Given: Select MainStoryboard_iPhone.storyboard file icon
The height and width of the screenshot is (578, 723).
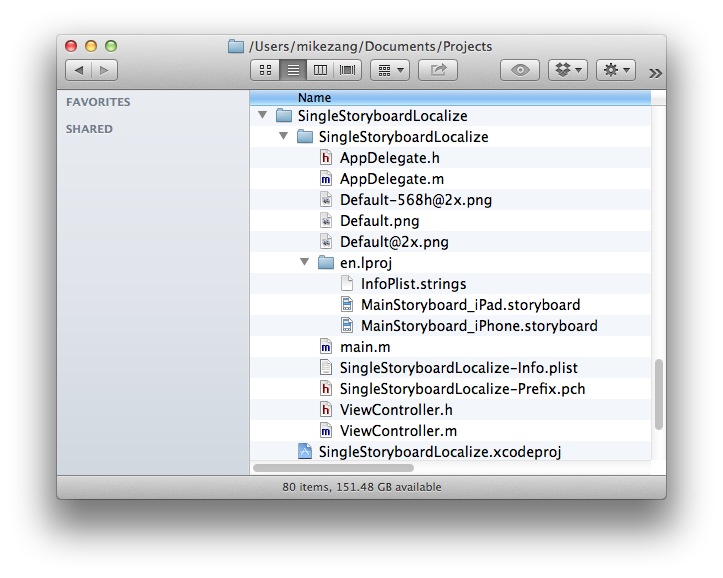Looking at the screenshot, I should coord(347,325).
